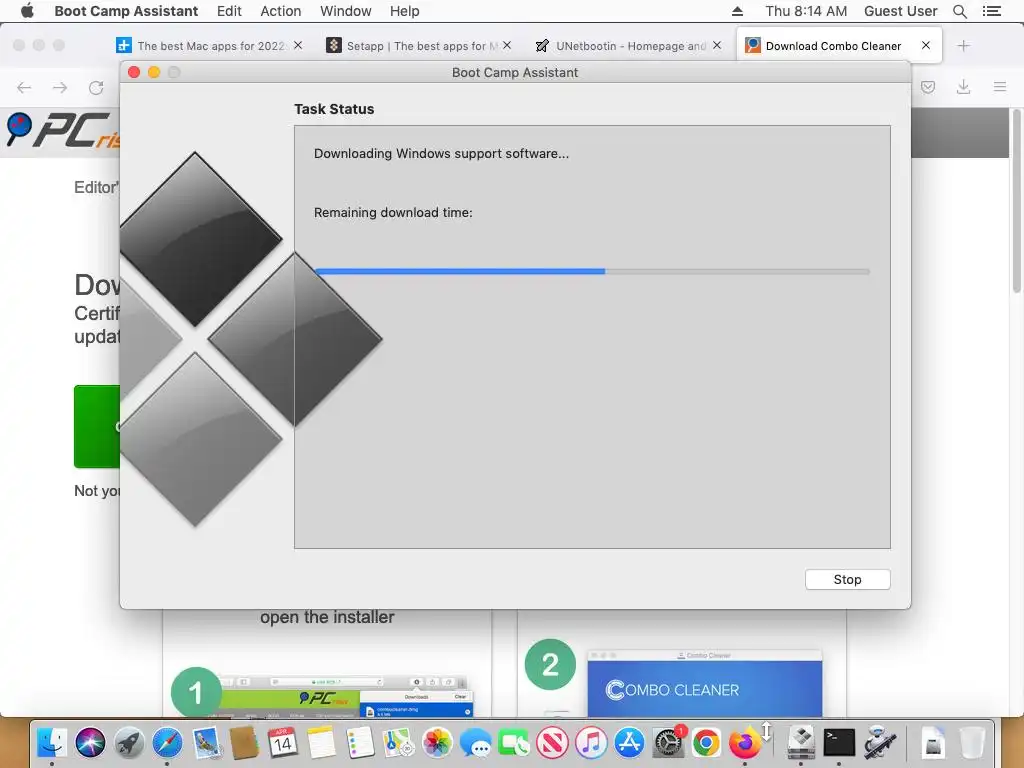The height and width of the screenshot is (768, 1024).
Task: Go back in Firefox
Action: (24, 88)
